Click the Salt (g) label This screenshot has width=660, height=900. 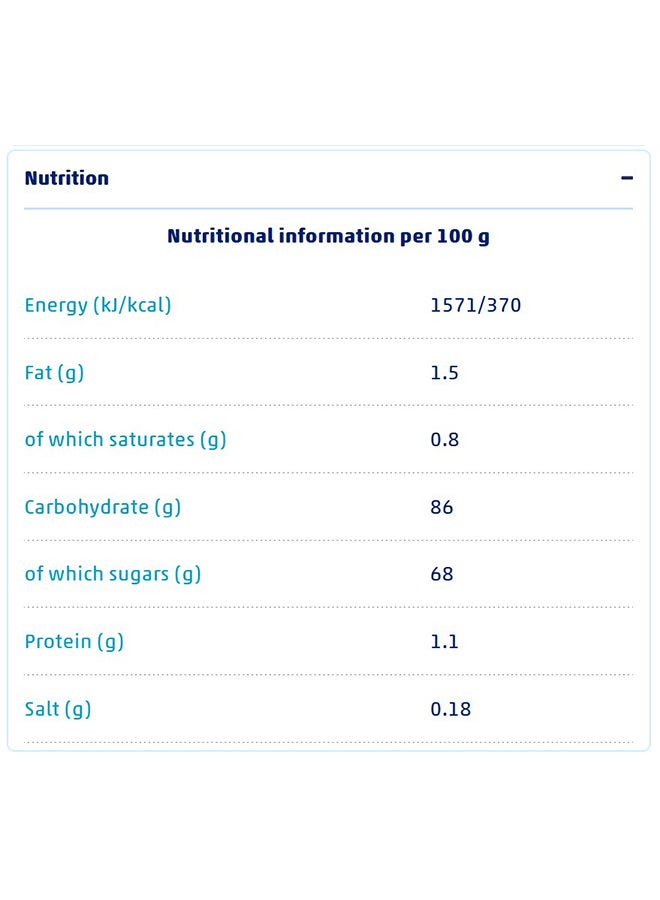click(58, 709)
